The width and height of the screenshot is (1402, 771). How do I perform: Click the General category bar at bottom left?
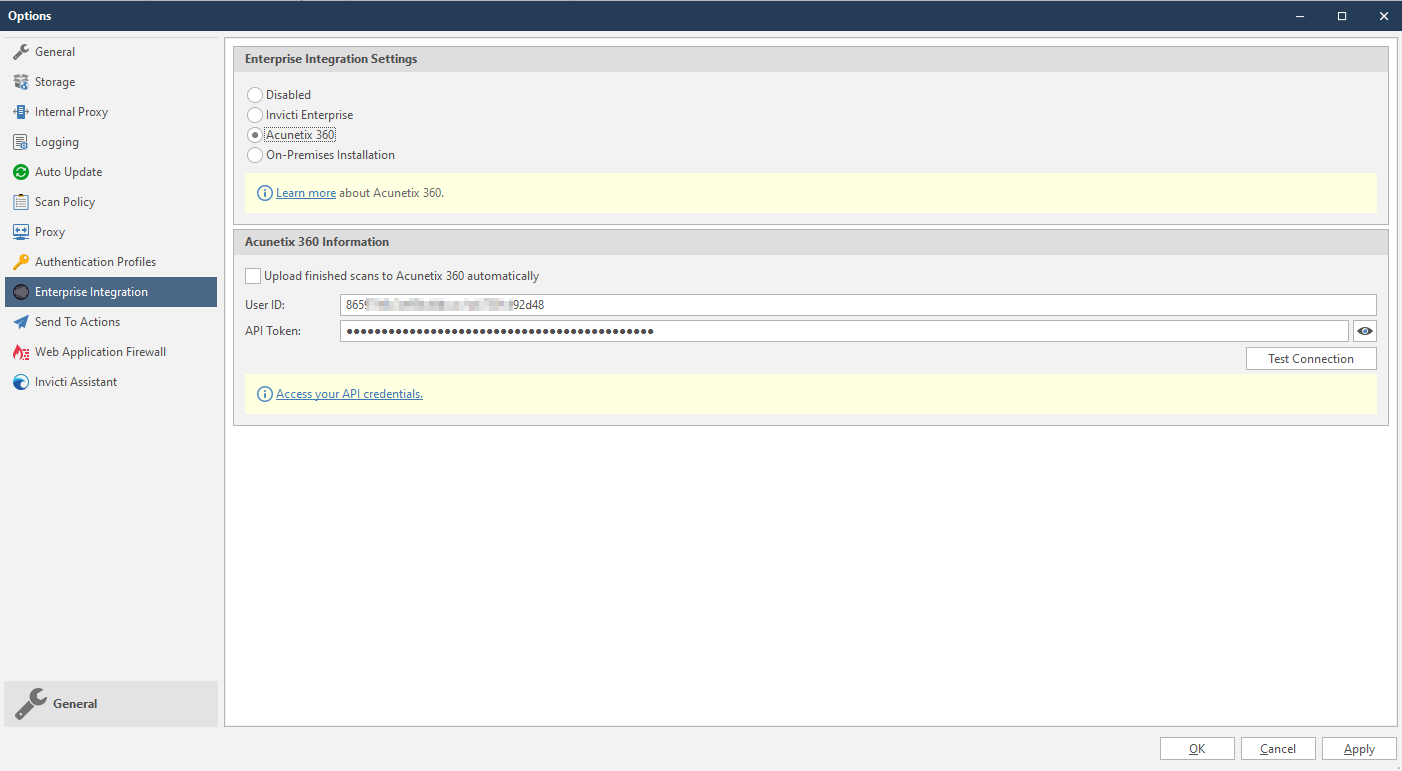(111, 704)
